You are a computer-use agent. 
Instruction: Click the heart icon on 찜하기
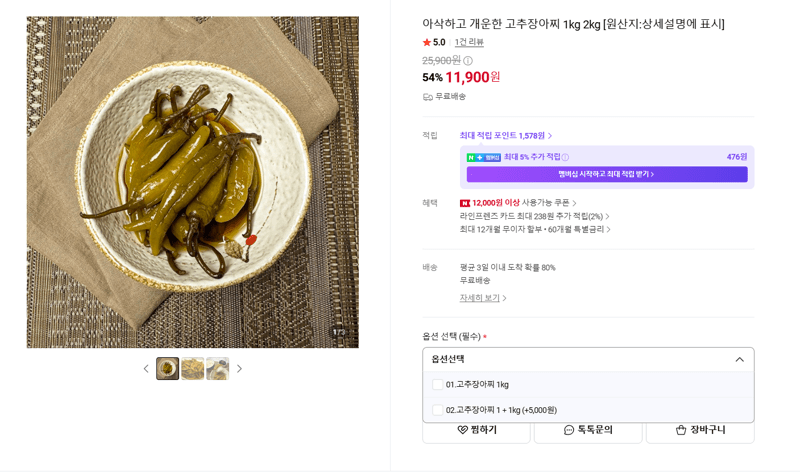[462, 430]
